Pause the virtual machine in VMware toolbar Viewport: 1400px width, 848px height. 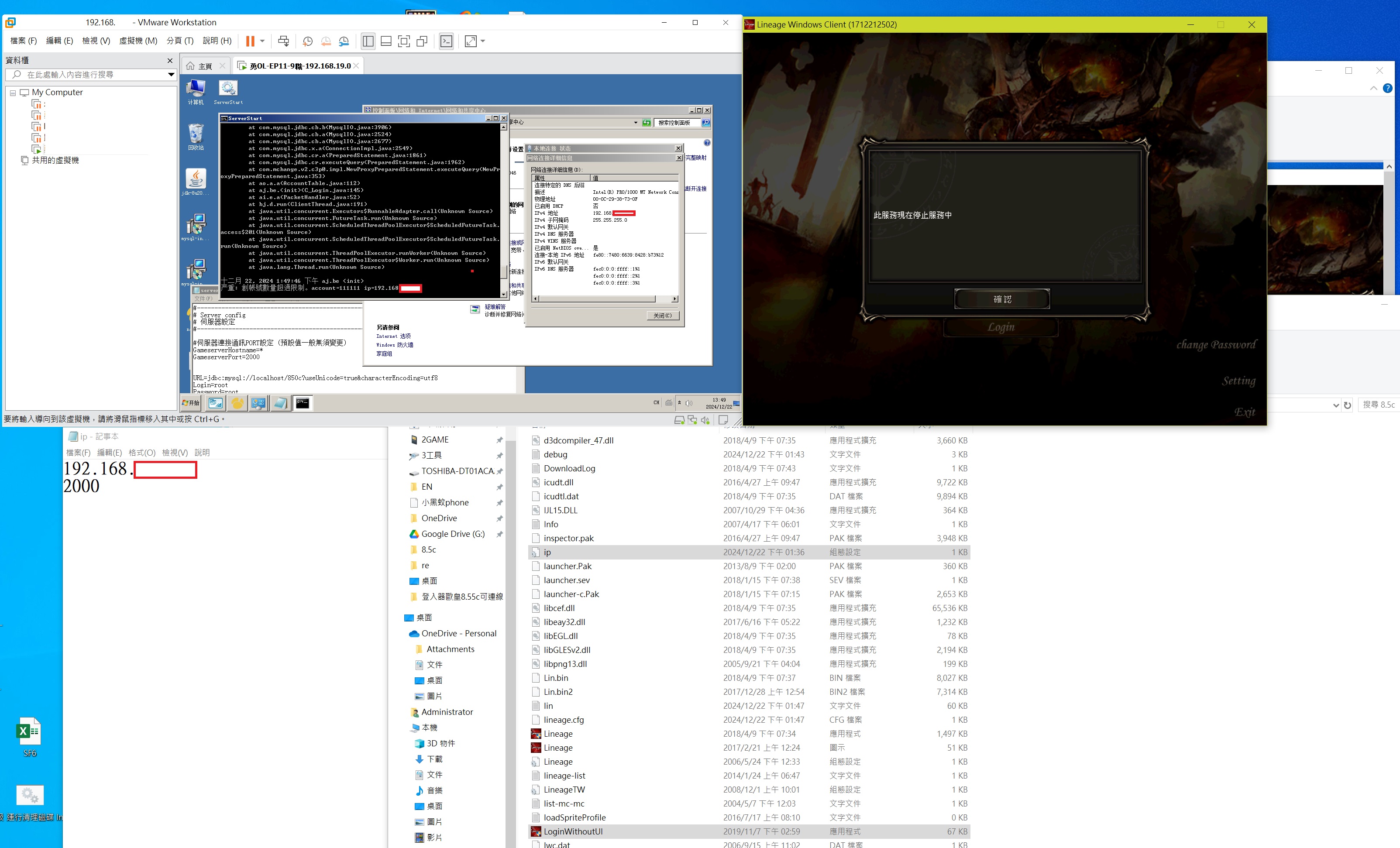point(250,41)
